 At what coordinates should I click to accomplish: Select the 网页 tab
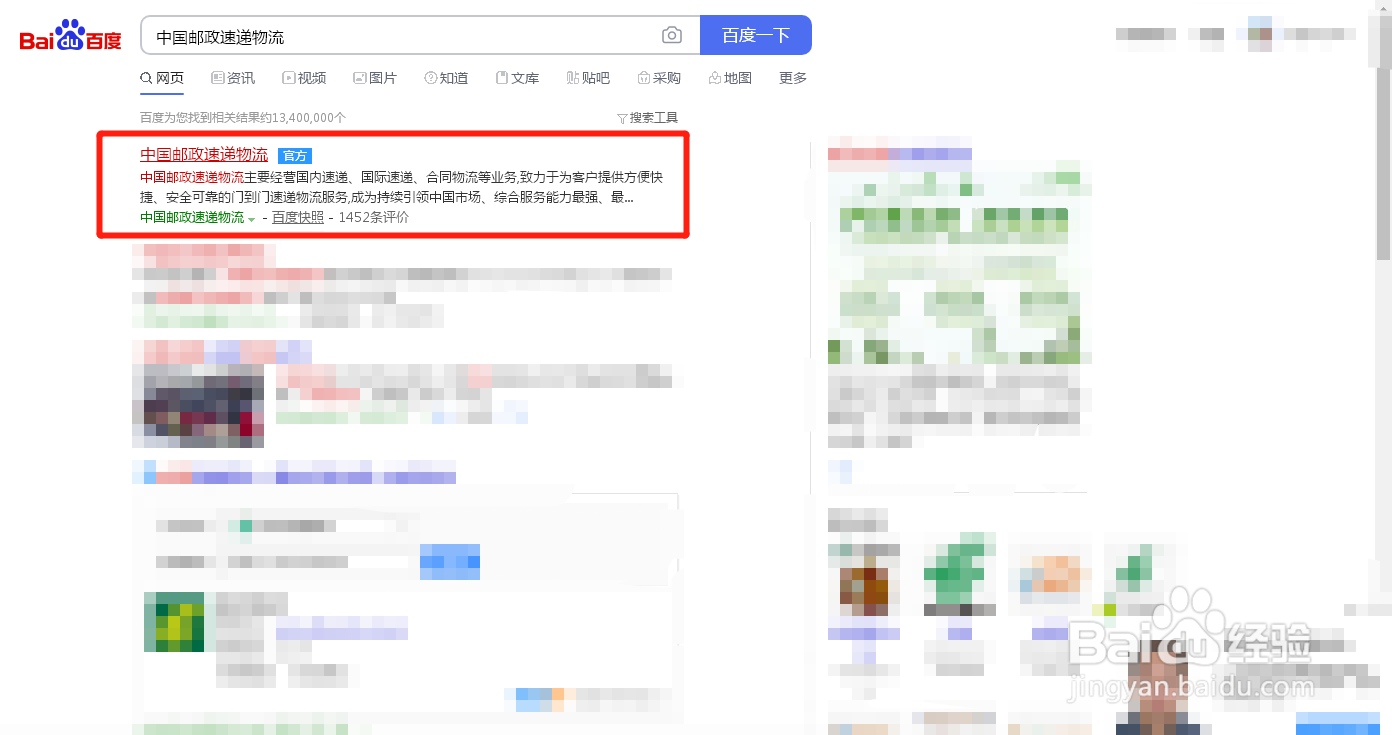tap(162, 78)
